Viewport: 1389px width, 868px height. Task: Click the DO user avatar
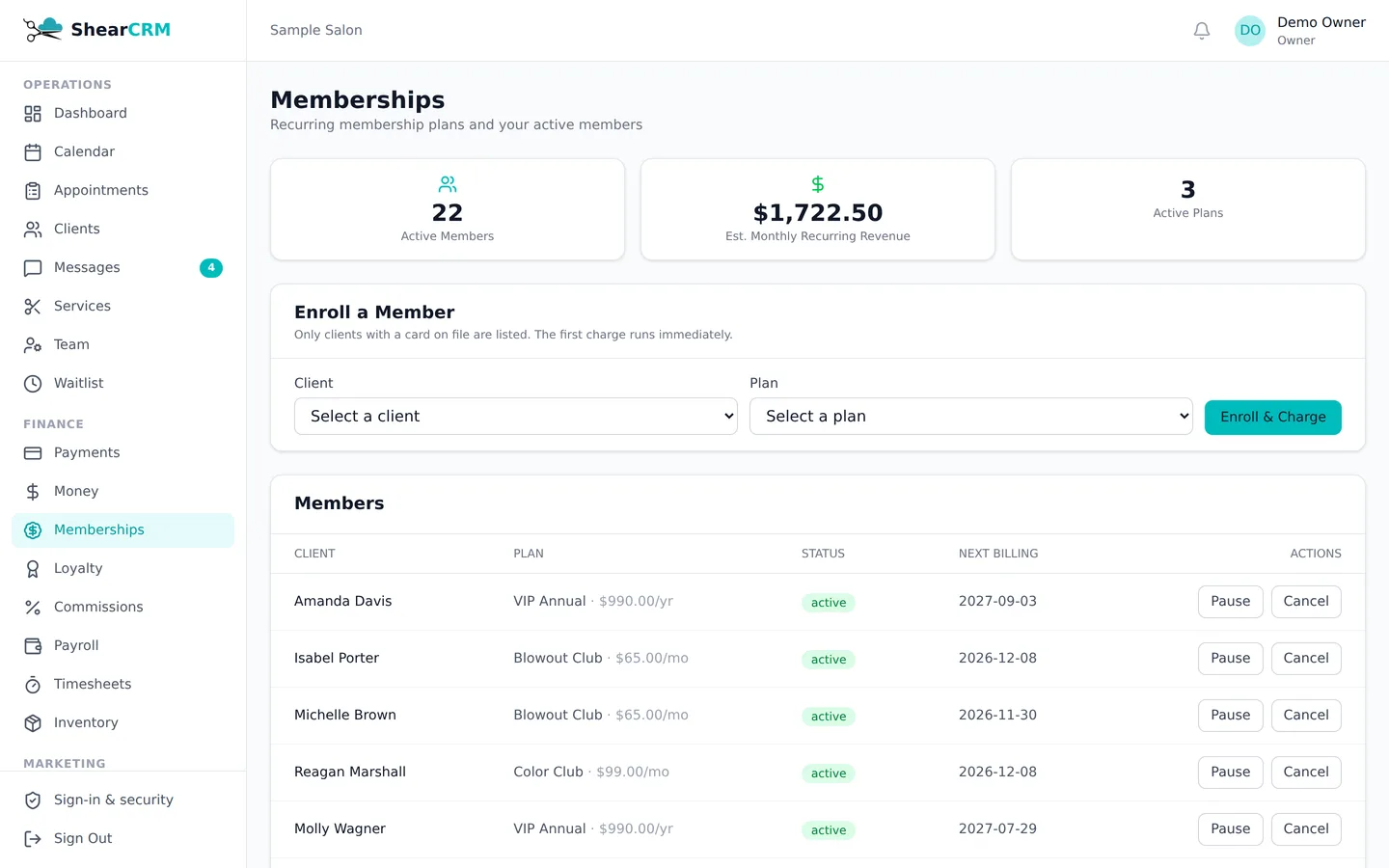tap(1250, 31)
